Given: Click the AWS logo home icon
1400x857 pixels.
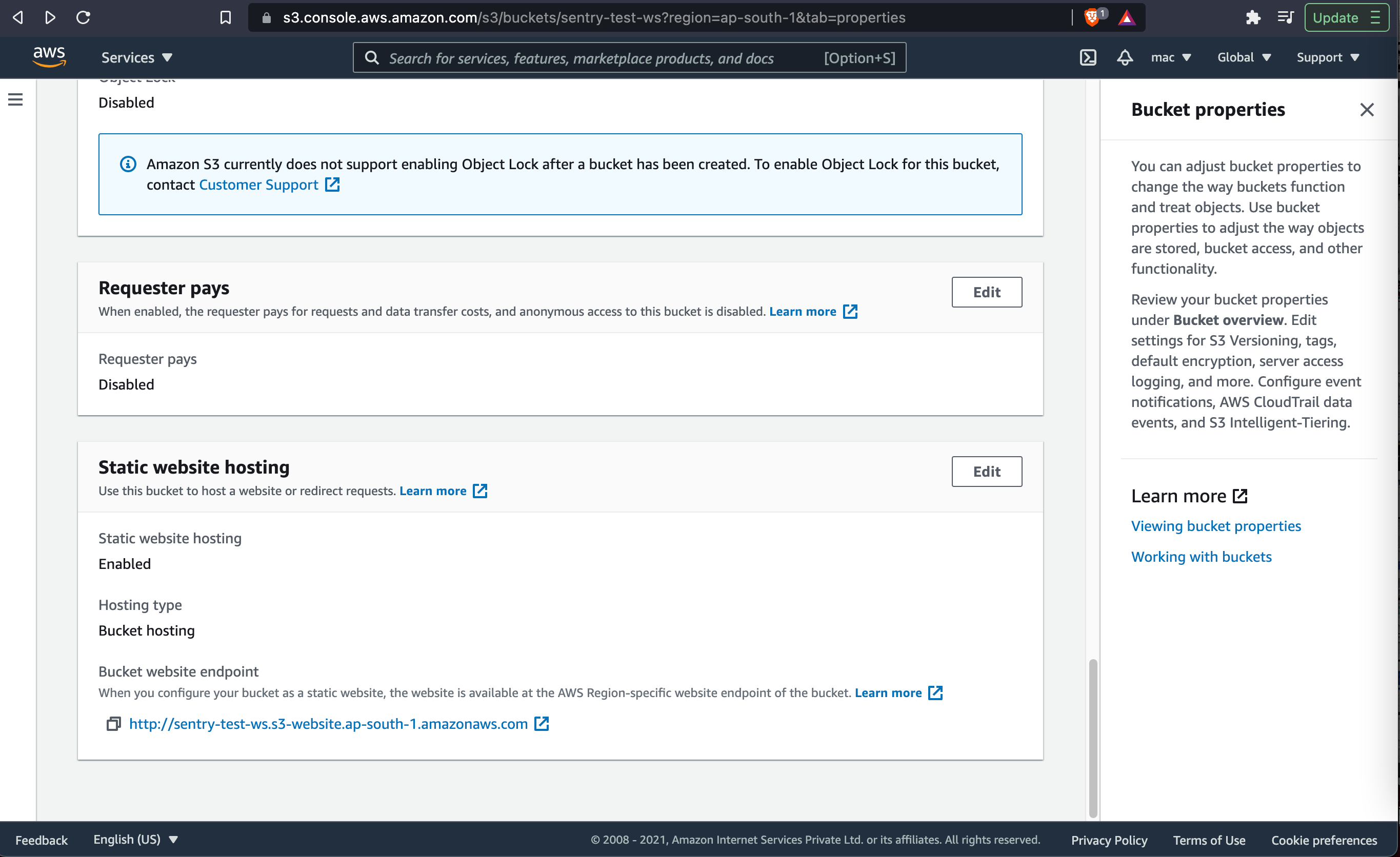Looking at the screenshot, I should 49,57.
